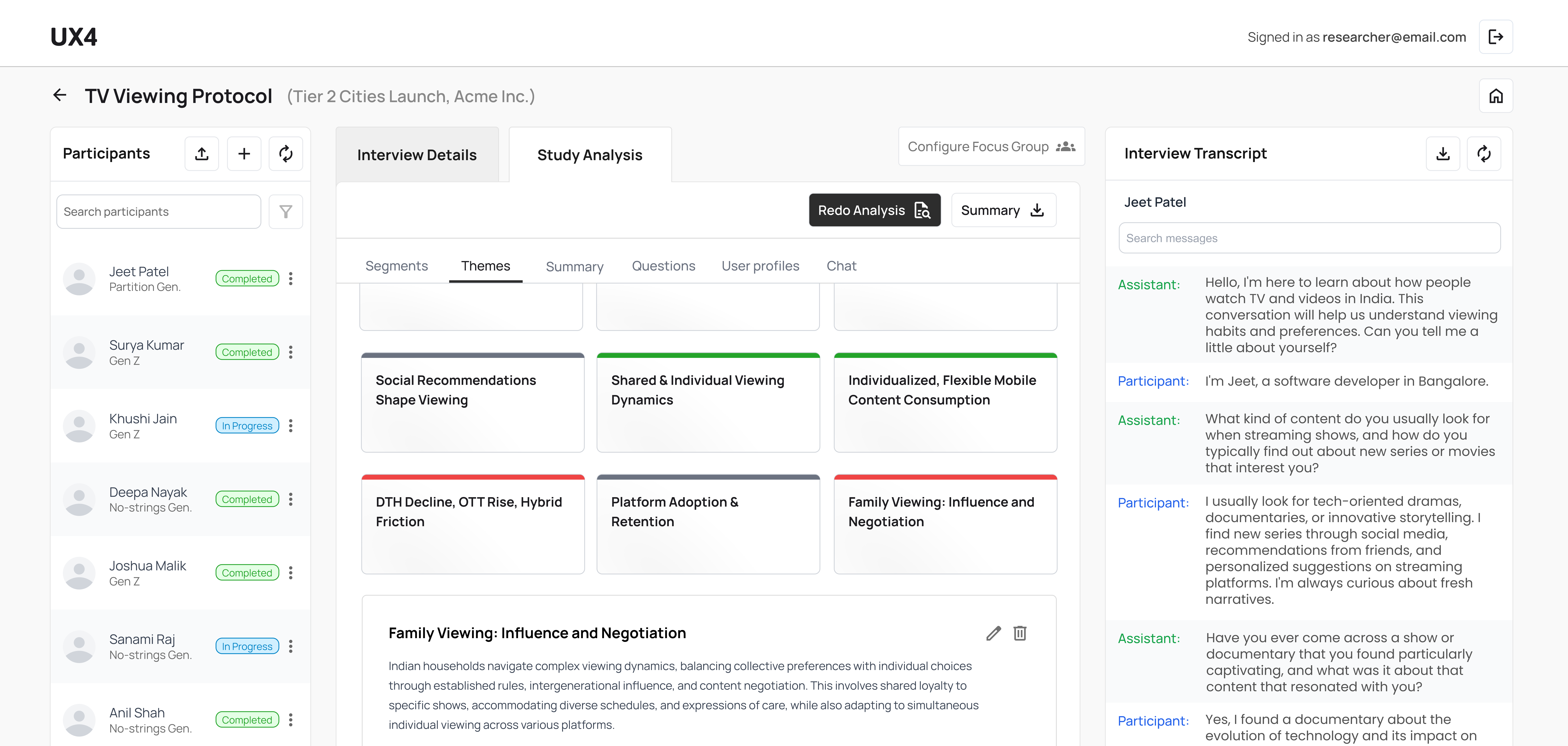
Task: Open Deepa Nayak's three-dot options menu
Action: pyautogui.click(x=291, y=499)
